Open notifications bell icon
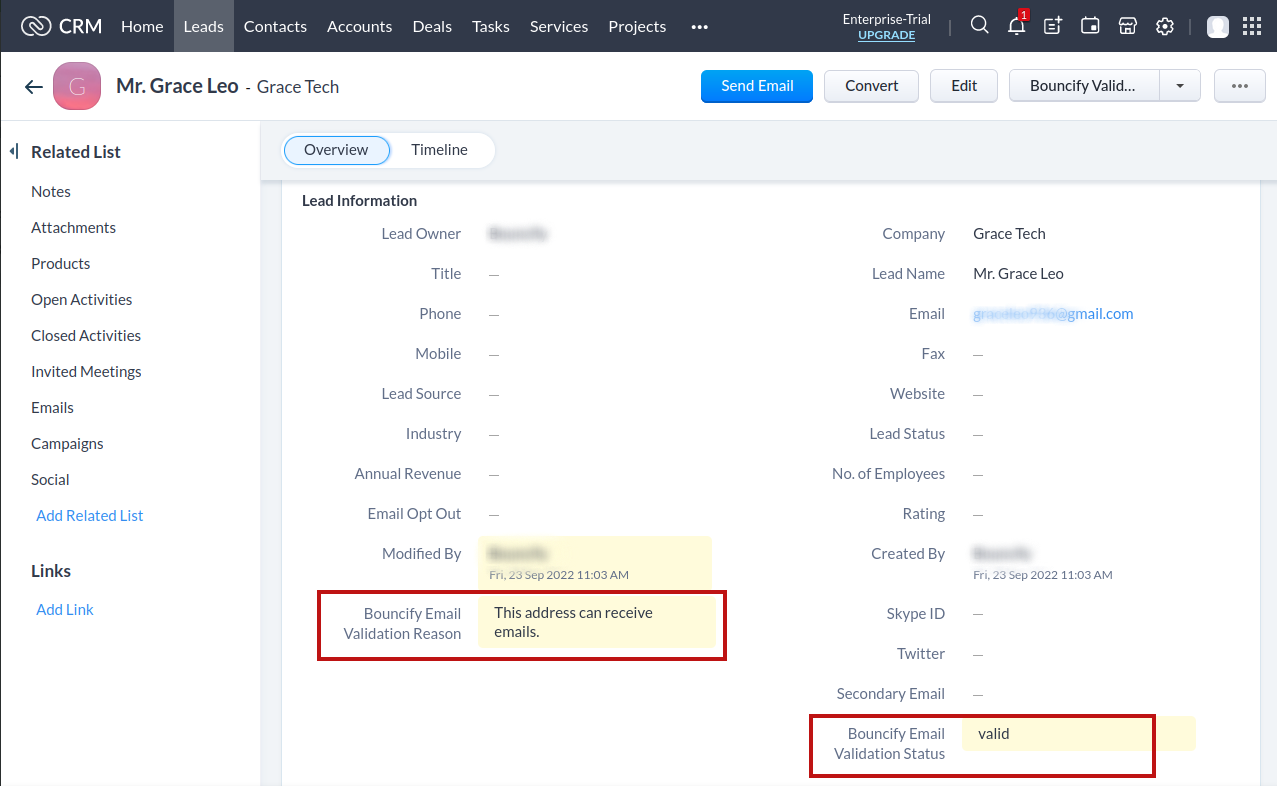The height and width of the screenshot is (786, 1277). [1017, 25]
